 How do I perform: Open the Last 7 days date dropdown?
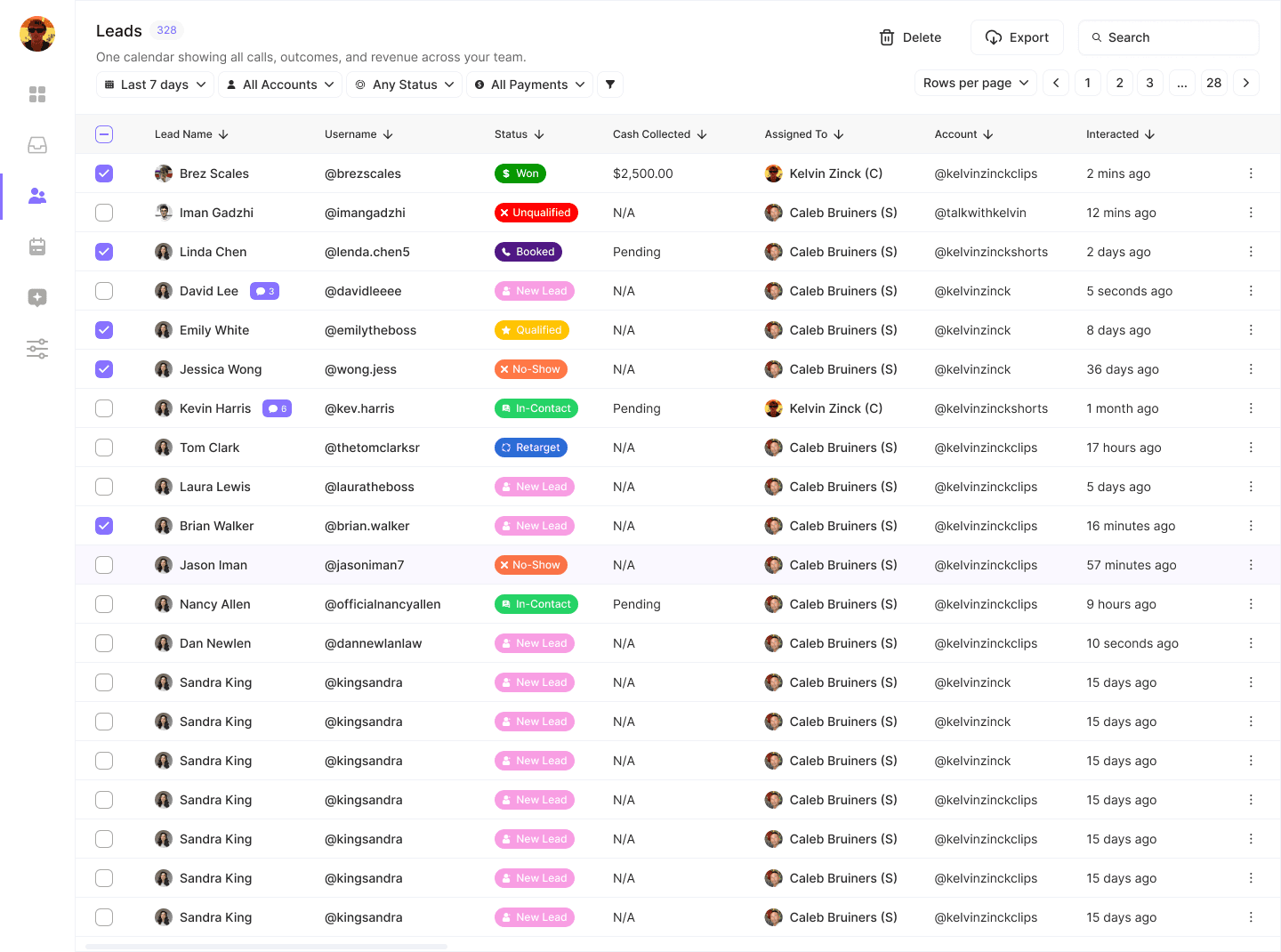[x=155, y=85]
